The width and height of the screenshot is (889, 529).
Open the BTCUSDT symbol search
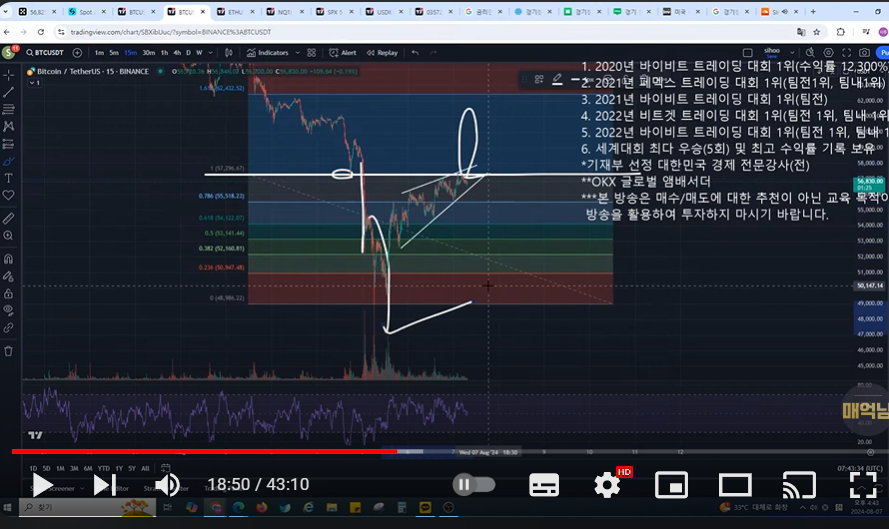point(45,53)
